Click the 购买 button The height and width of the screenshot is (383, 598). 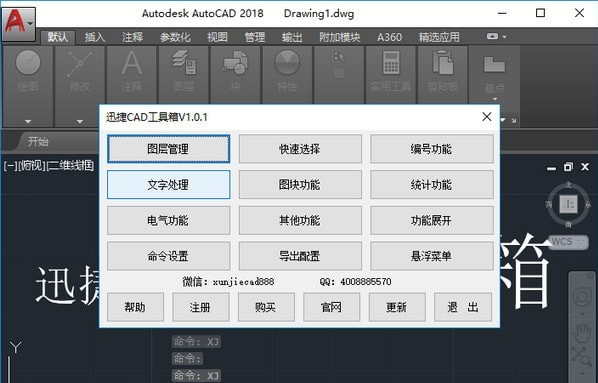[266, 307]
